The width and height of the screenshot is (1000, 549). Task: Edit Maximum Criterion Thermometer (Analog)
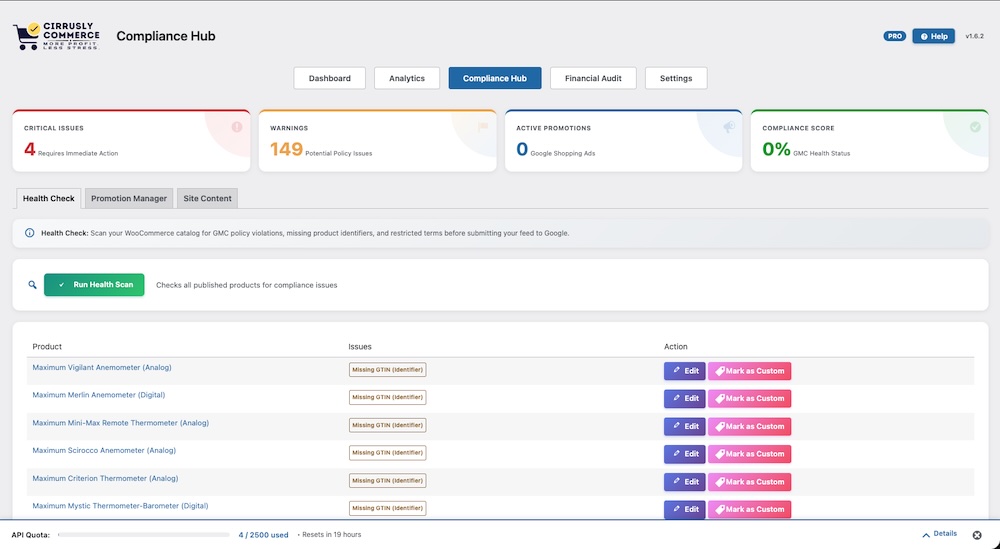pyautogui.click(x=684, y=482)
